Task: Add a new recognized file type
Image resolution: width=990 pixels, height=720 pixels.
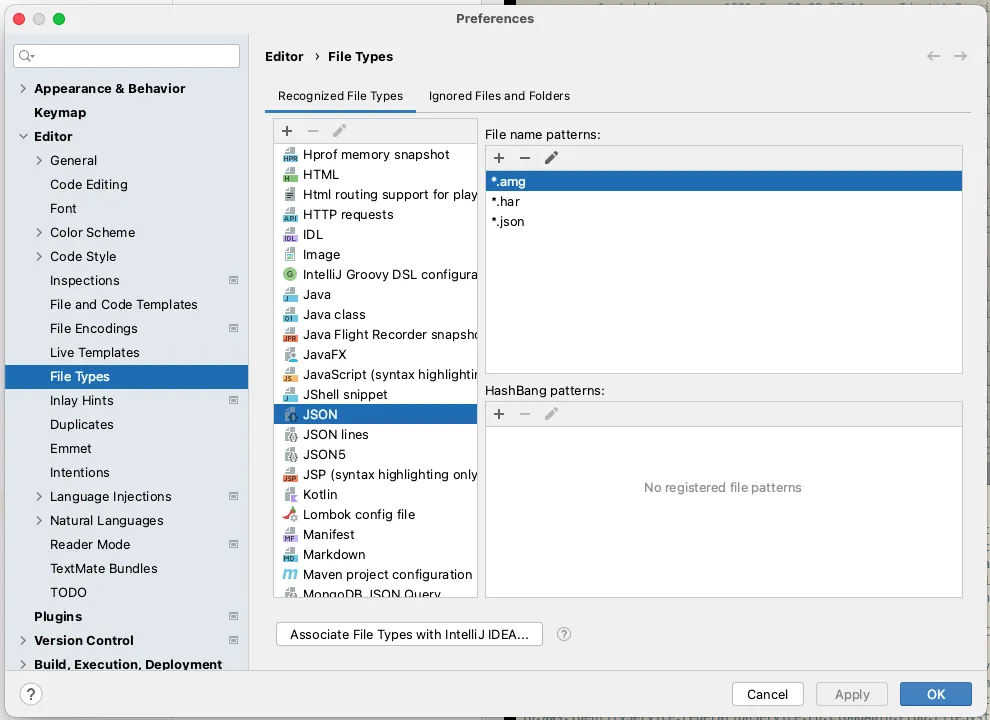Action: coord(287,131)
